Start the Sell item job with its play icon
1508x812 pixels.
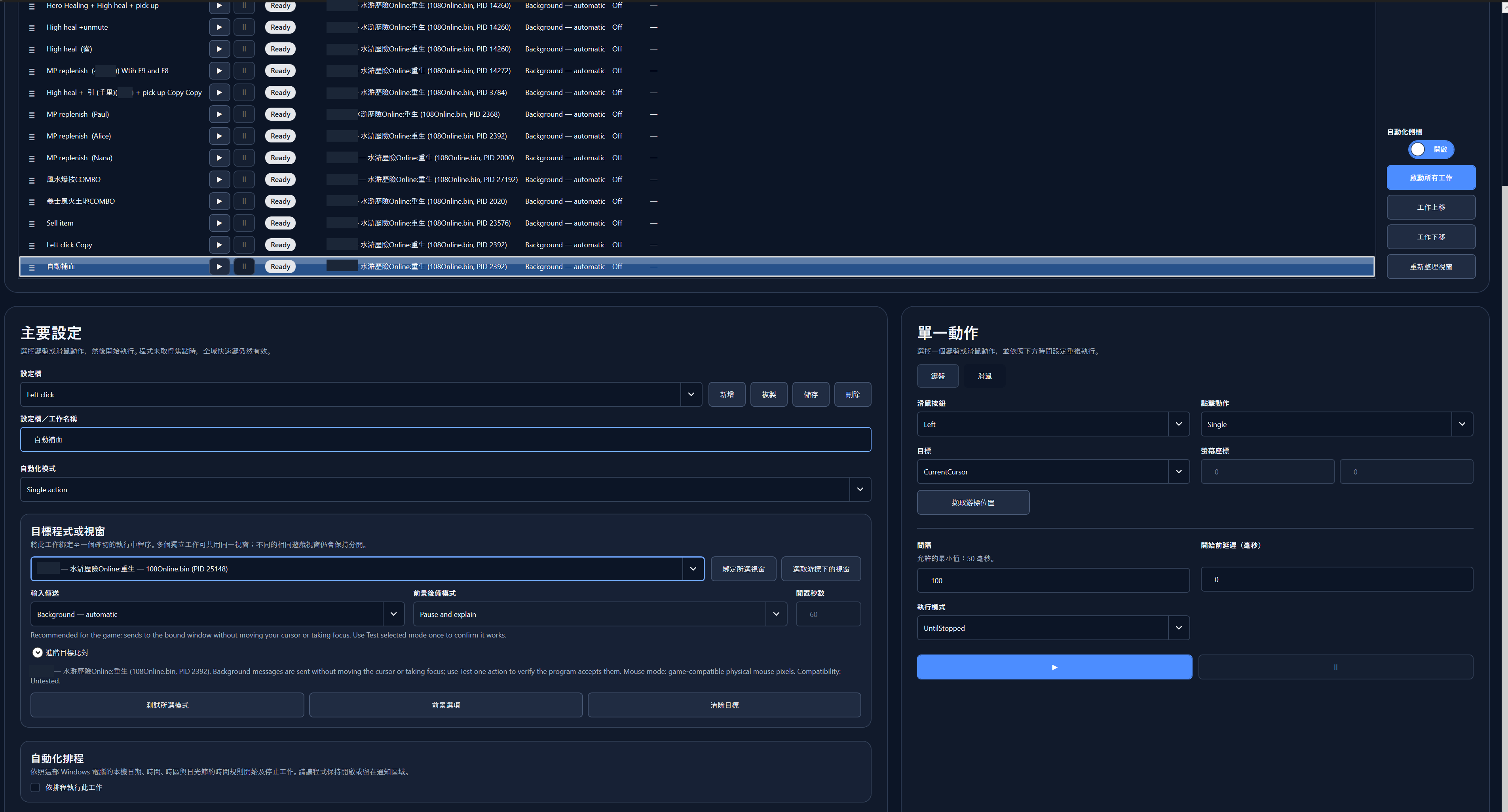(x=219, y=223)
